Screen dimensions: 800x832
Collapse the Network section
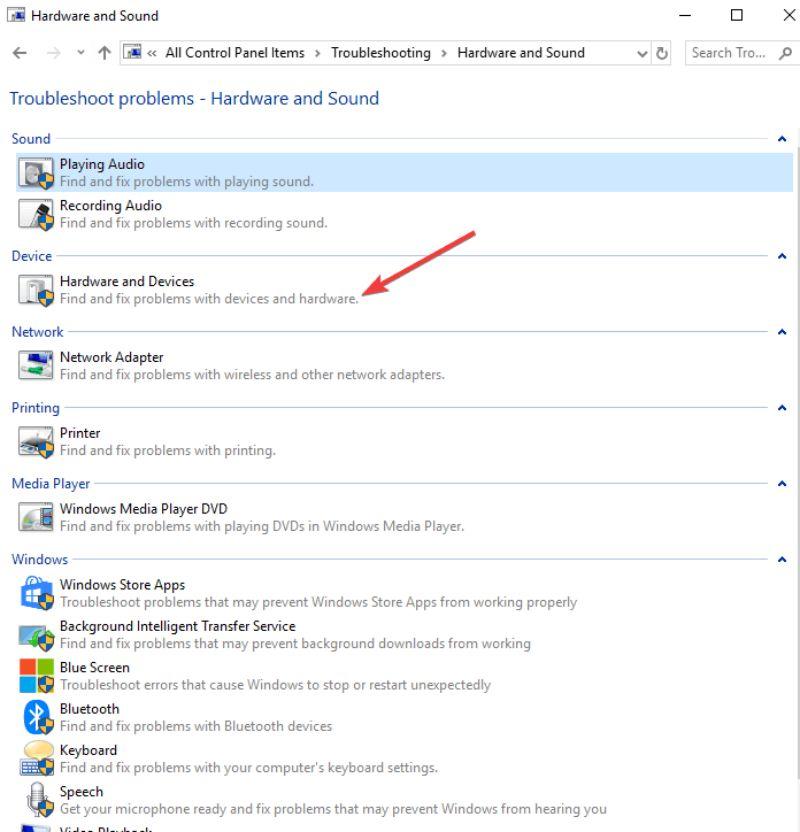(x=782, y=332)
